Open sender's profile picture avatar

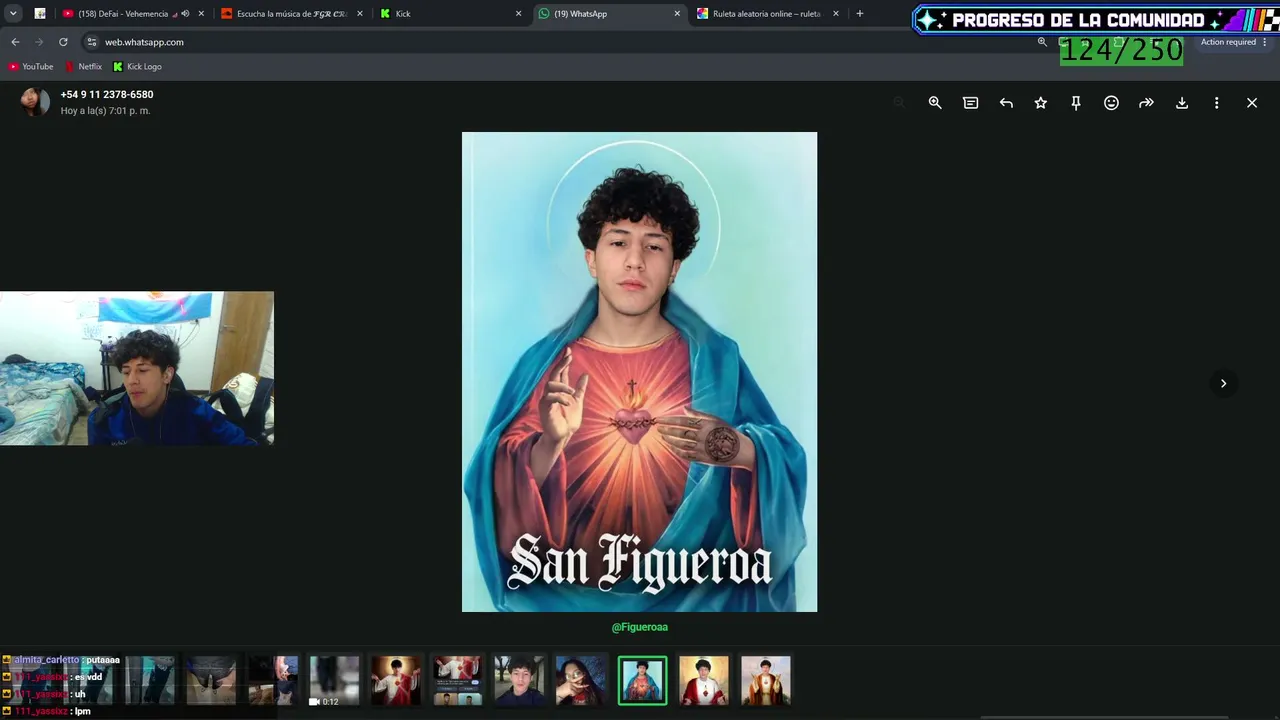tap(35, 102)
